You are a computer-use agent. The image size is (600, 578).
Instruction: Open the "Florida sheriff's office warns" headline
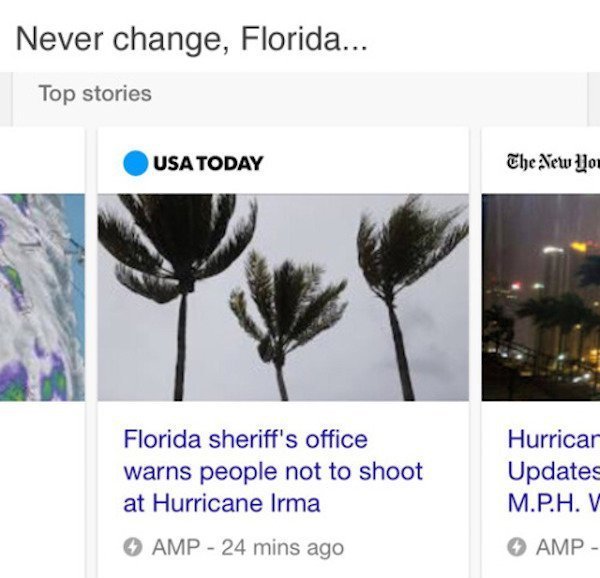pyautogui.click(x=272, y=470)
